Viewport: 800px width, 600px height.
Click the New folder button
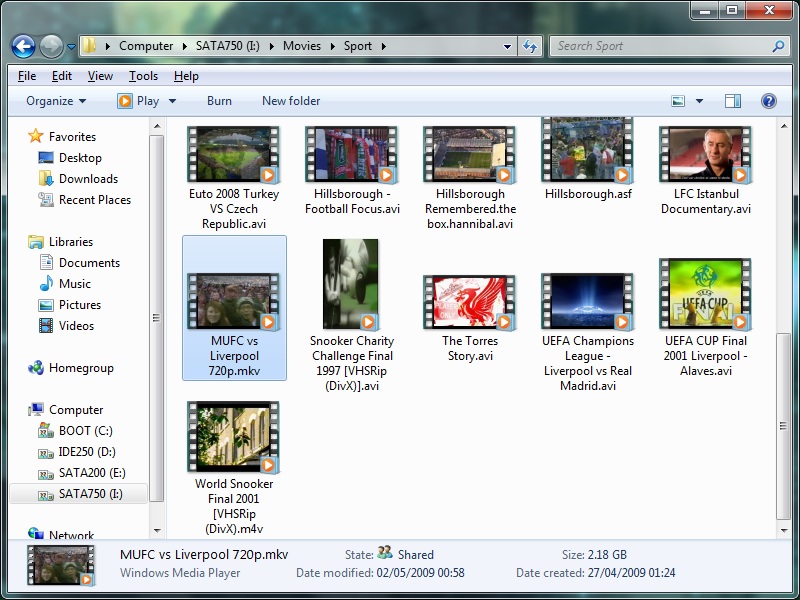(291, 101)
